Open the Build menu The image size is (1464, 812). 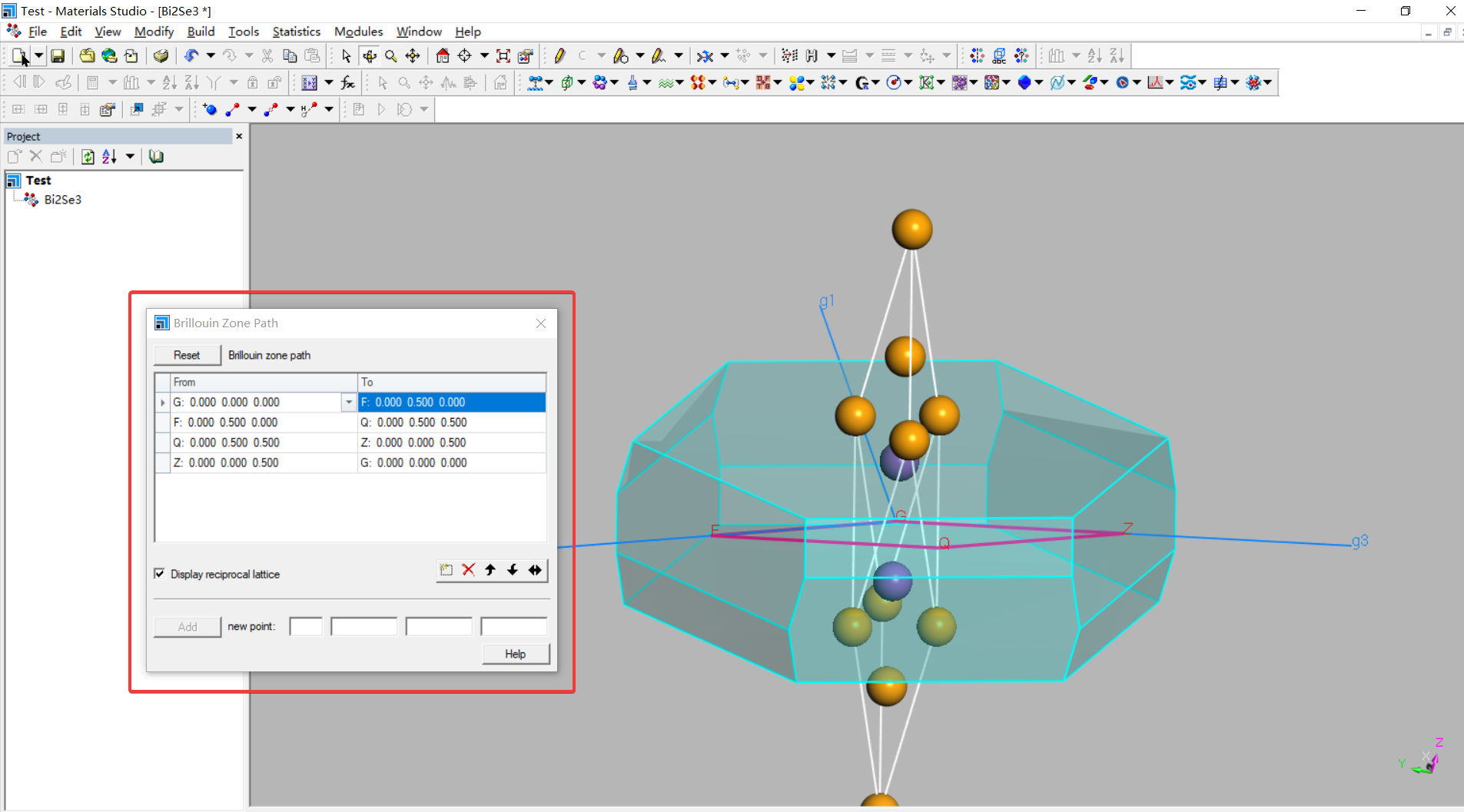click(x=201, y=31)
